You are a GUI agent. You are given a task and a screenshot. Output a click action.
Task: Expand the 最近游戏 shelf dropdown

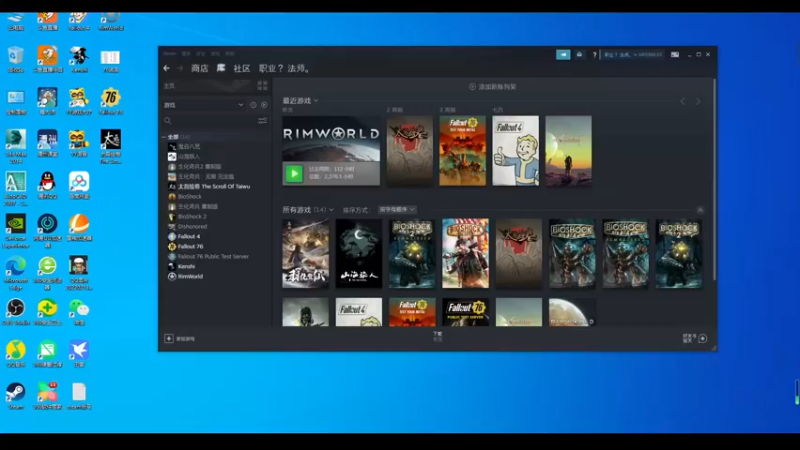coord(316,101)
